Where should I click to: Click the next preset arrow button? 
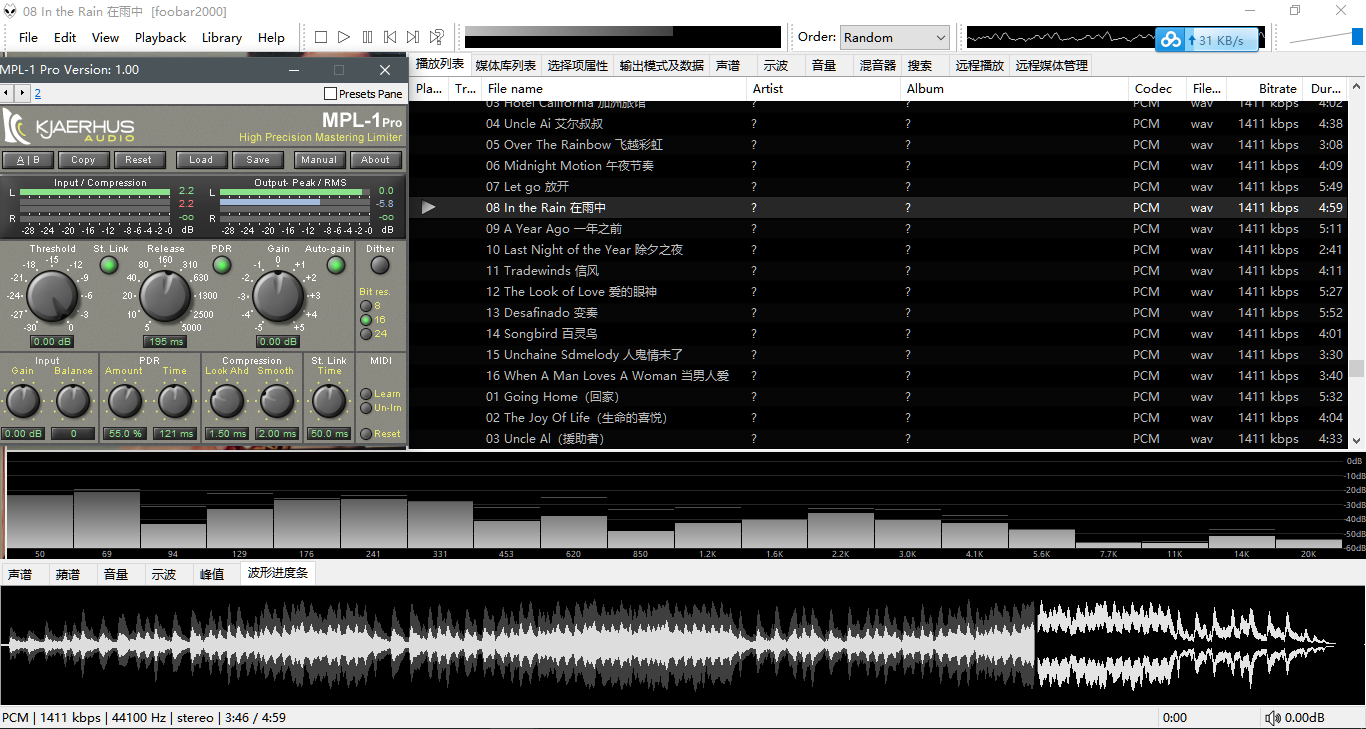click(21, 93)
